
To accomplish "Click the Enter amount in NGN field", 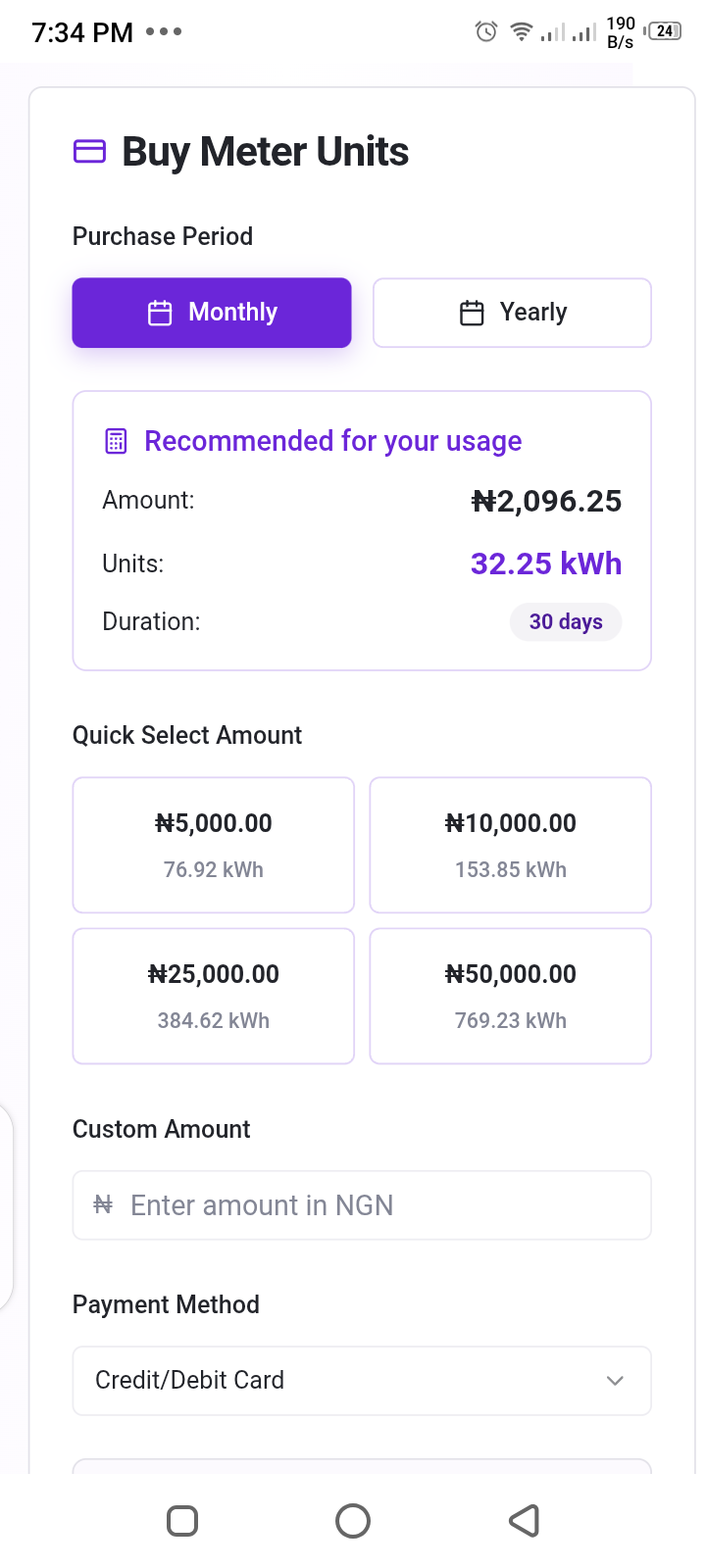I will click(373, 1205).
